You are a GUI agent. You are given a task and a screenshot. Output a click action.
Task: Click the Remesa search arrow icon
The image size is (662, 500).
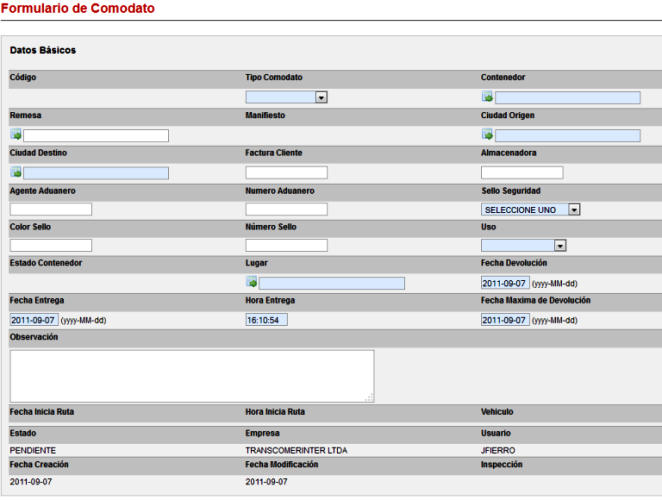[x=16, y=135]
